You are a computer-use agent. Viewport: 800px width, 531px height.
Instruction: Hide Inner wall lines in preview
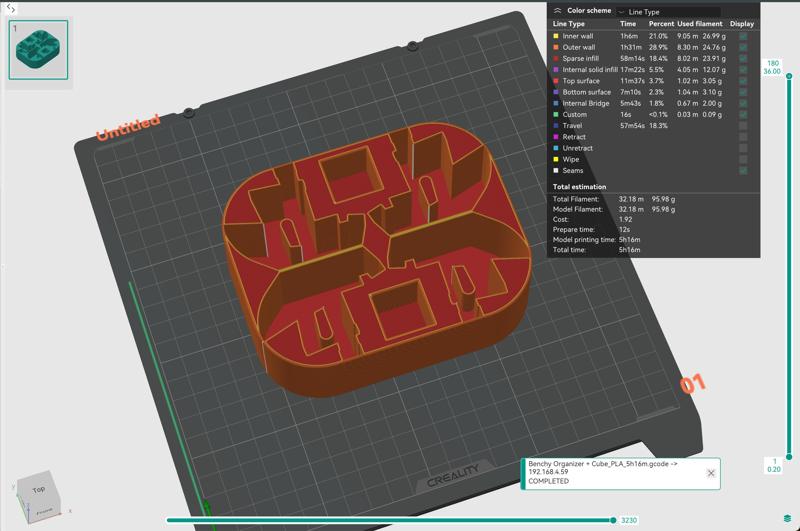[742, 36]
